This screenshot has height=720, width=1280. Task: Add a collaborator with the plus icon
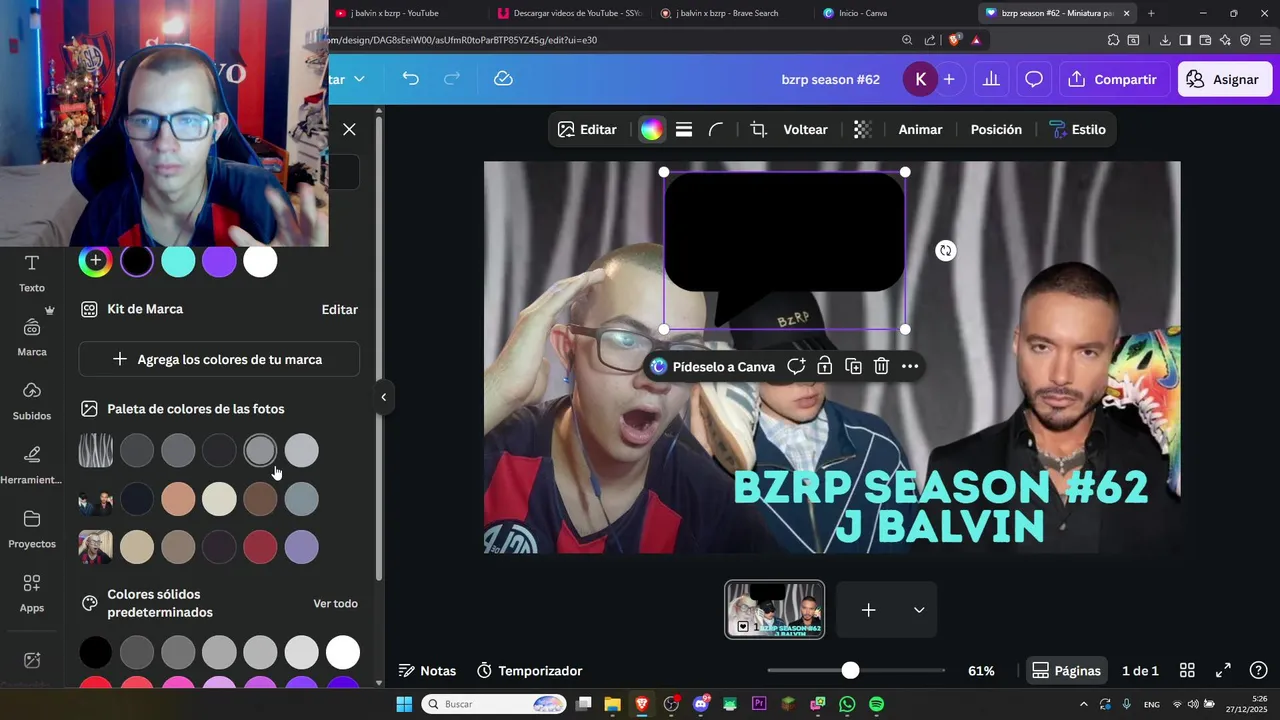(949, 79)
